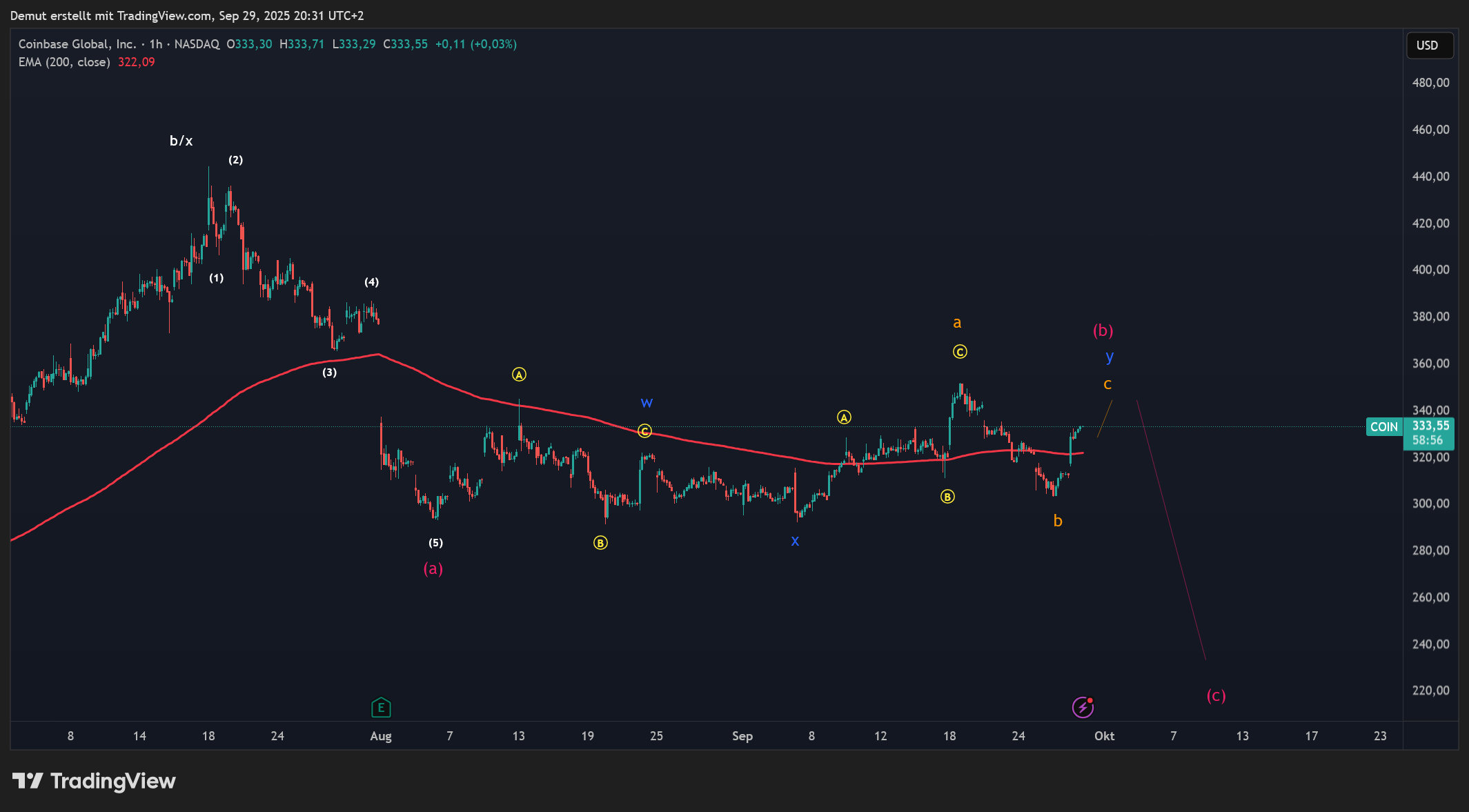Click the TradingView logo at the bottom

tap(95, 781)
